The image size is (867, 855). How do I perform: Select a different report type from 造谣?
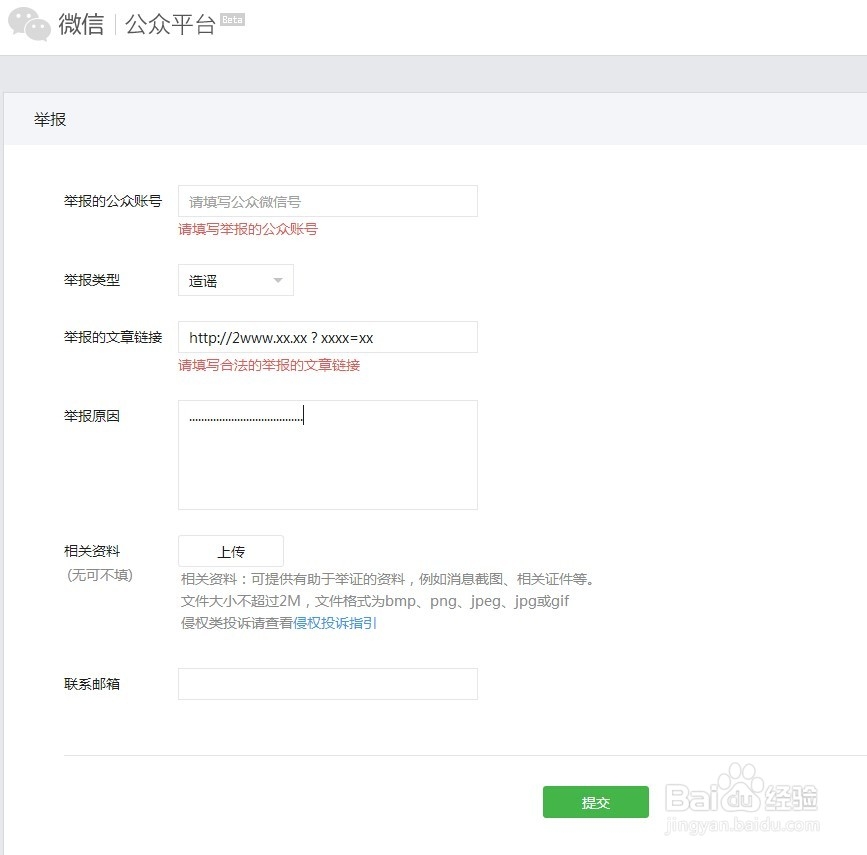(235, 280)
